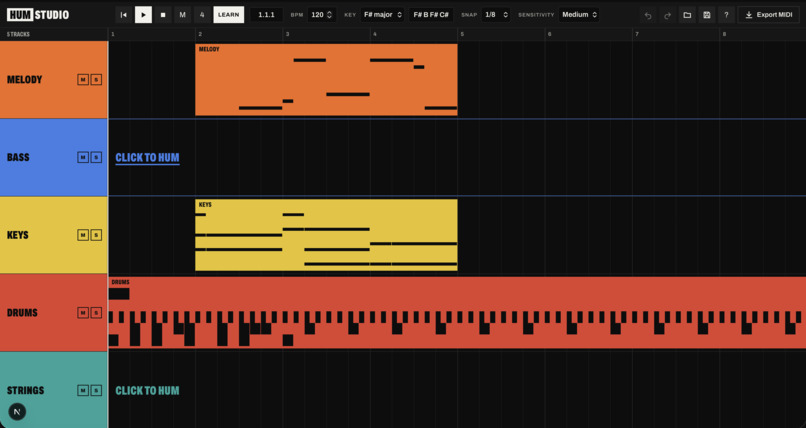Click CLICK TO HUM on Bass track

click(x=148, y=158)
